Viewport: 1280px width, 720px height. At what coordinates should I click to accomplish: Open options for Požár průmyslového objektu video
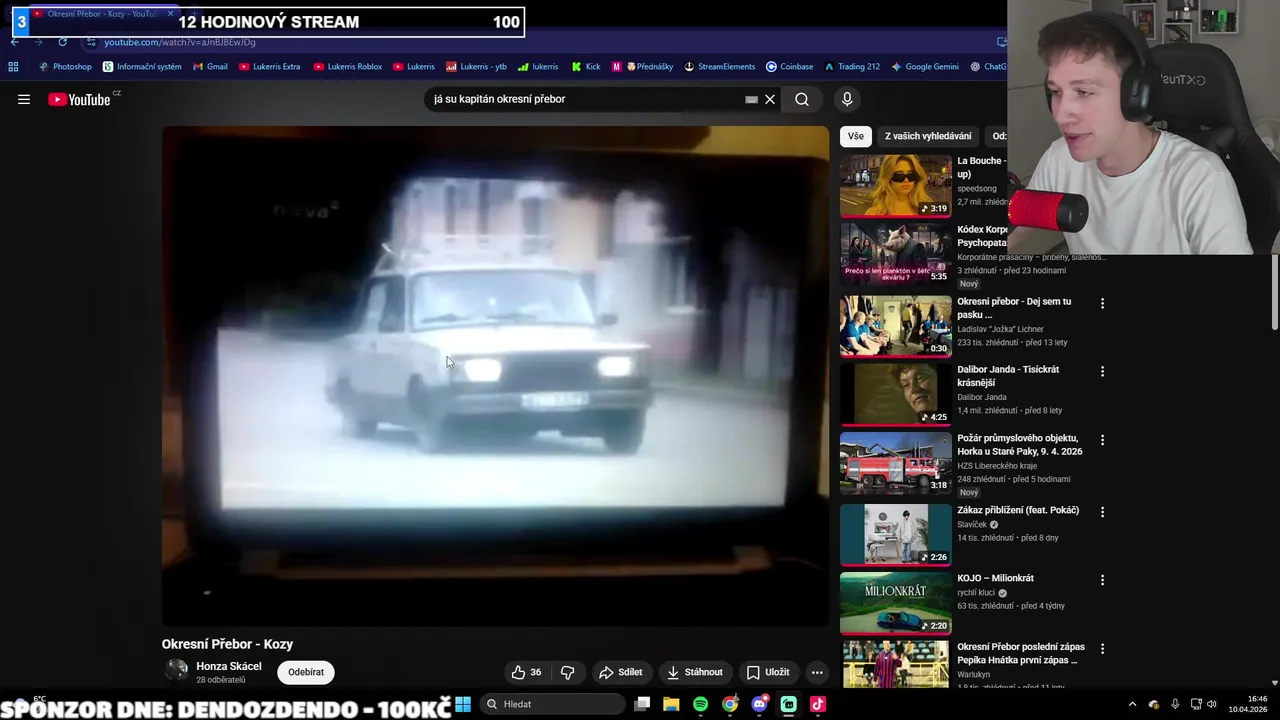(1102, 440)
